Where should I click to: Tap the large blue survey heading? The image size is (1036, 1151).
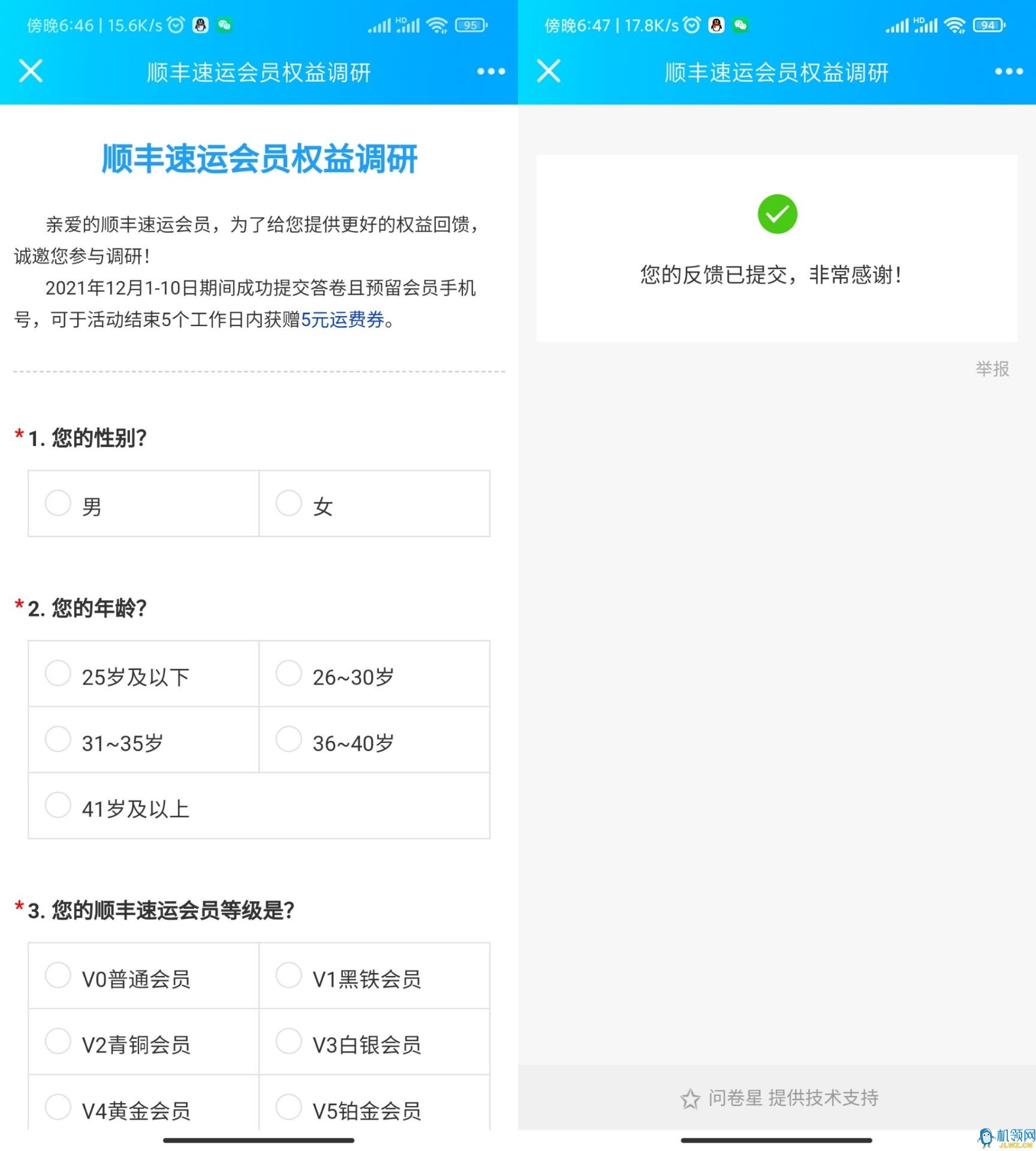coord(259,159)
